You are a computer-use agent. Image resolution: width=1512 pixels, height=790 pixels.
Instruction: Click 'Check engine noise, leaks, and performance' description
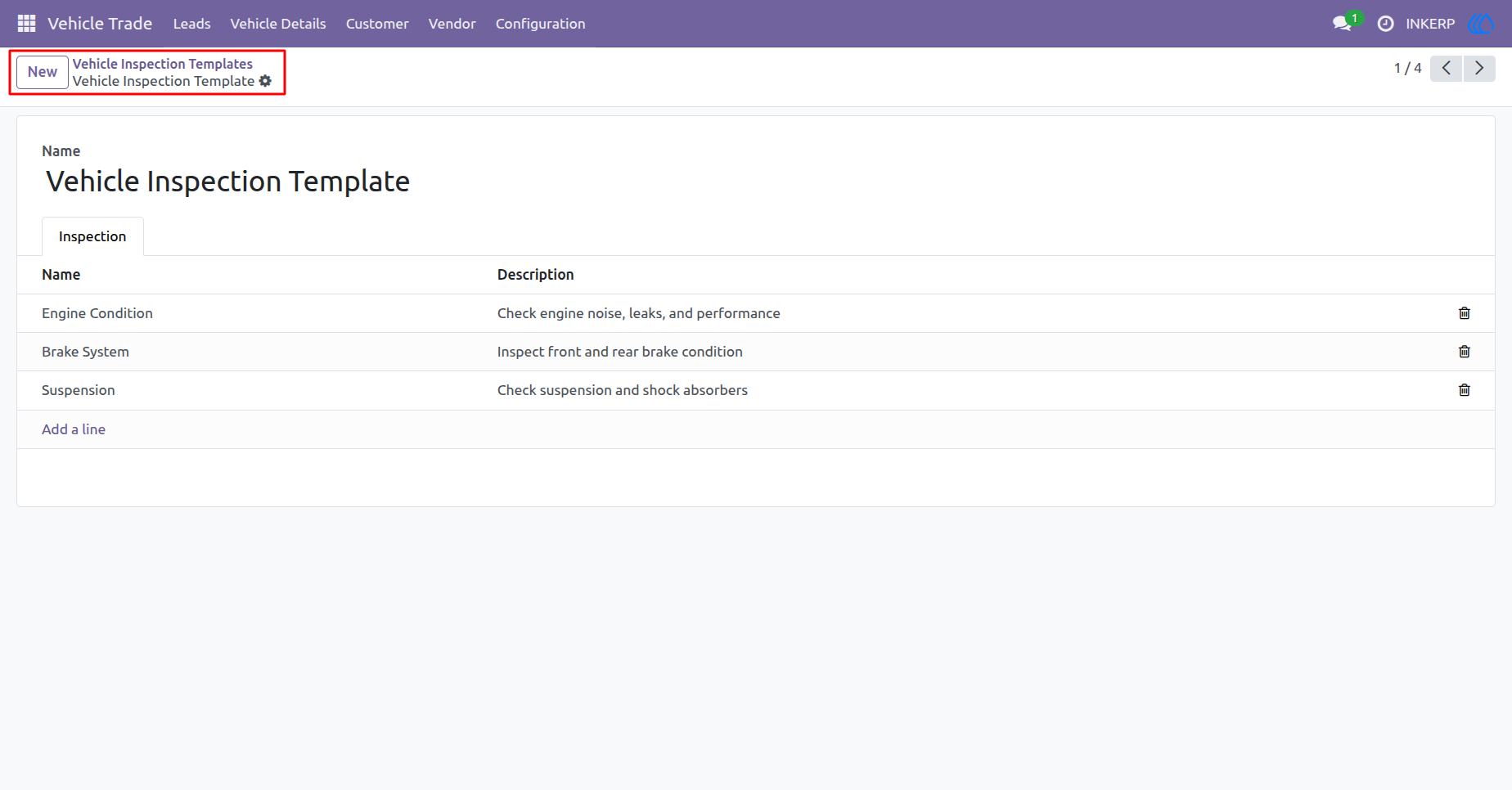[639, 313]
